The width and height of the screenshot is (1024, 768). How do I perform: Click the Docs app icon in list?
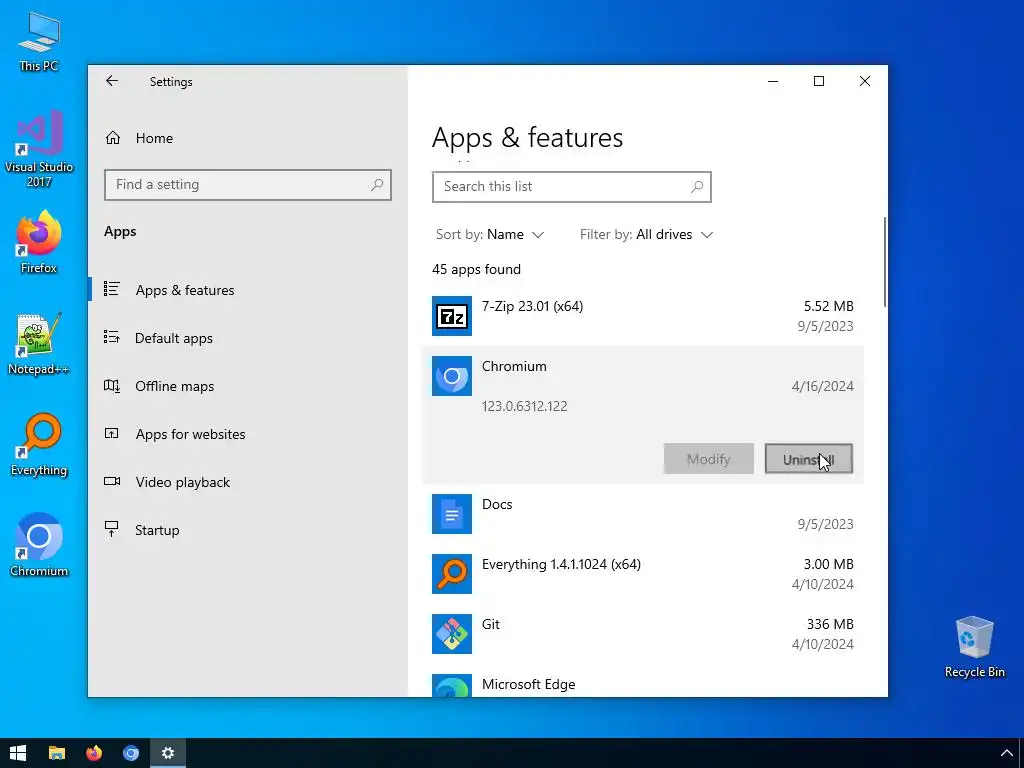point(452,514)
